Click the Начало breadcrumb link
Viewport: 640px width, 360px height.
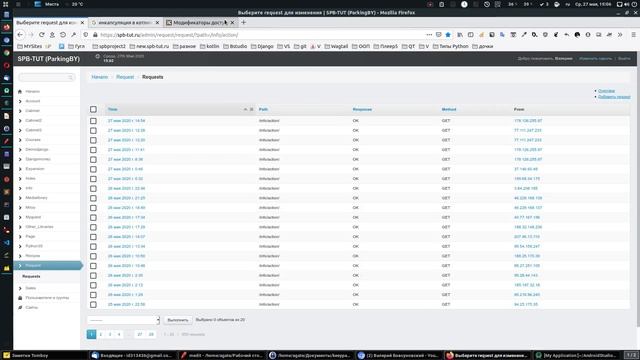point(100,77)
